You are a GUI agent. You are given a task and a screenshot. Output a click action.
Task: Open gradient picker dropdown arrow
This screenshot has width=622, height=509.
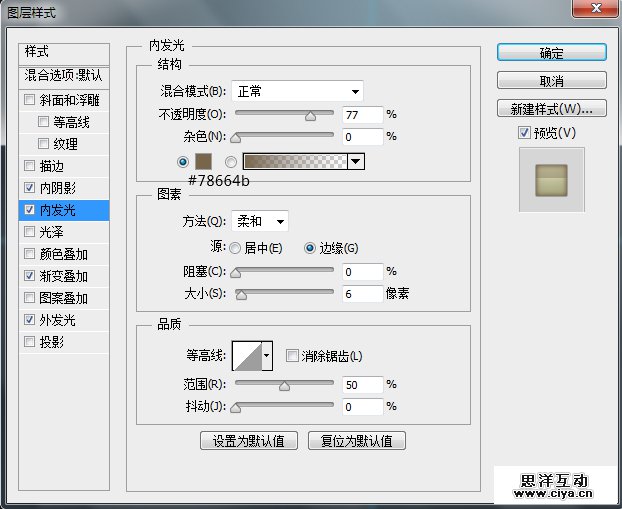pyautogui.click(x=355, y=161)
